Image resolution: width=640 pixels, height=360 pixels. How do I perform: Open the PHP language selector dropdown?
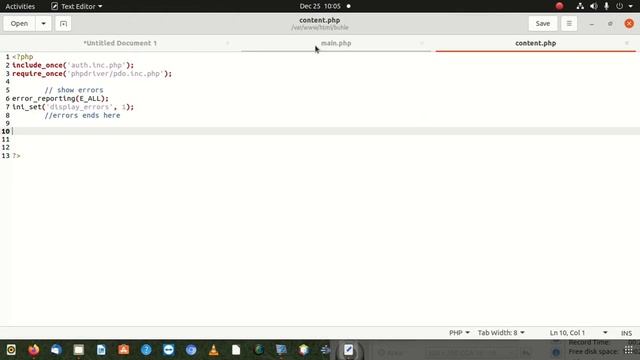tap(459, 333)
